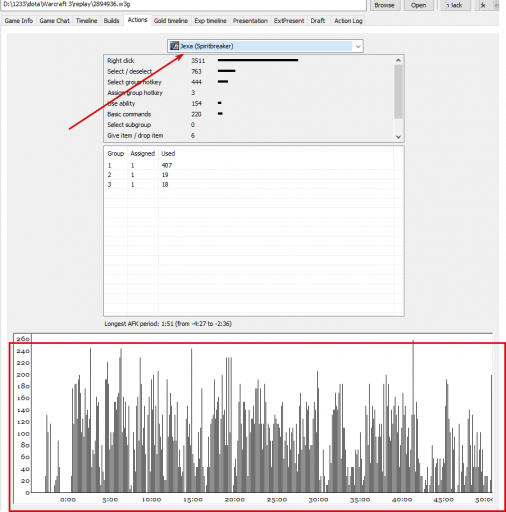Viewport: 506px width, 512px height.
Task: Select the Basic commands row
Action: [x=249, y=114]
